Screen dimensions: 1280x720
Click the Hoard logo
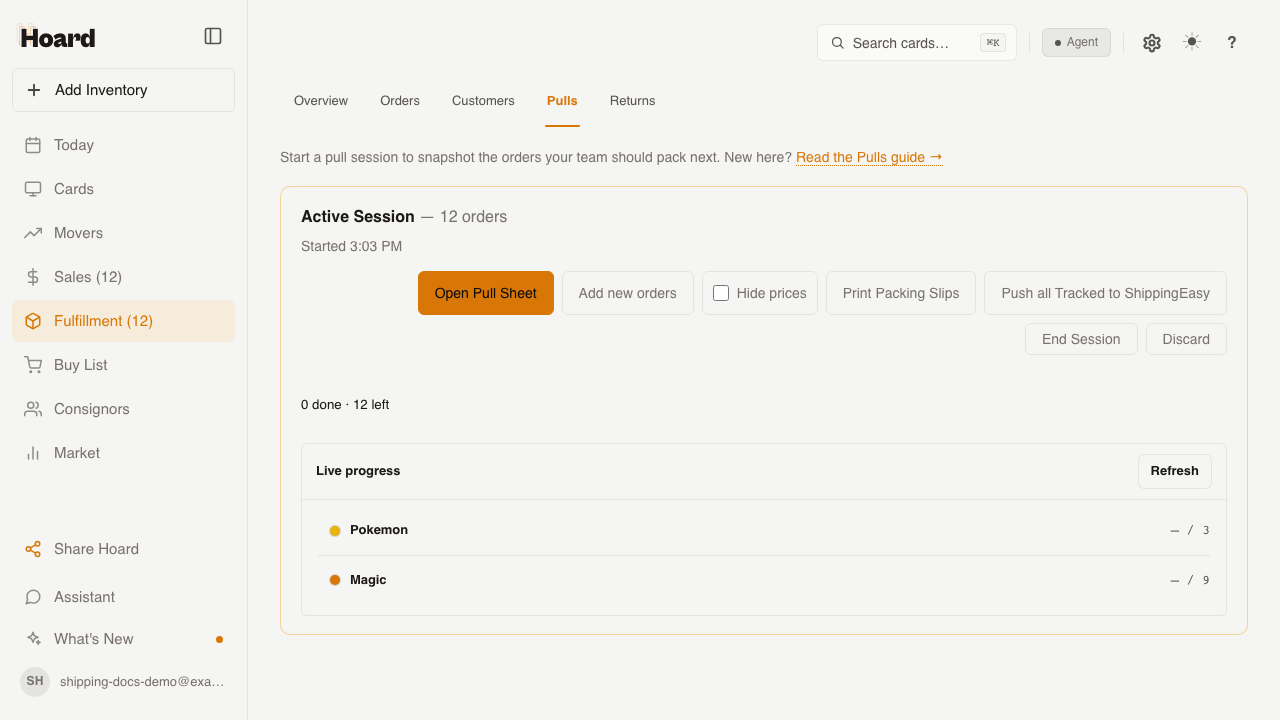point(57,37)
